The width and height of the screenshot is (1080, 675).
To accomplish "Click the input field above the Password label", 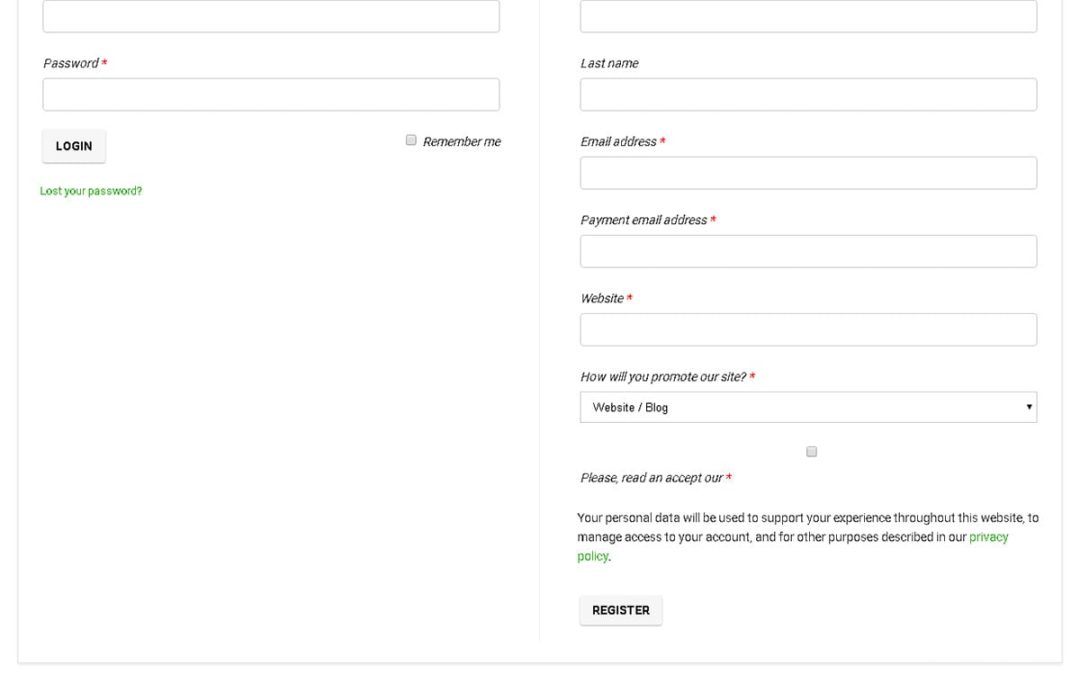I will (x=270, y=17).
